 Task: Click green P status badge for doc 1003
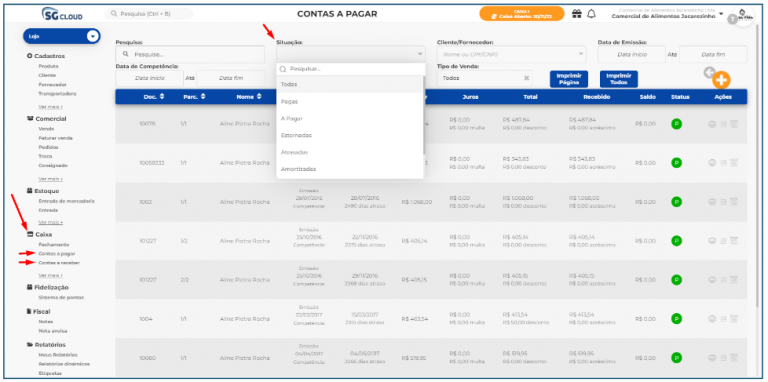point(676,202)
